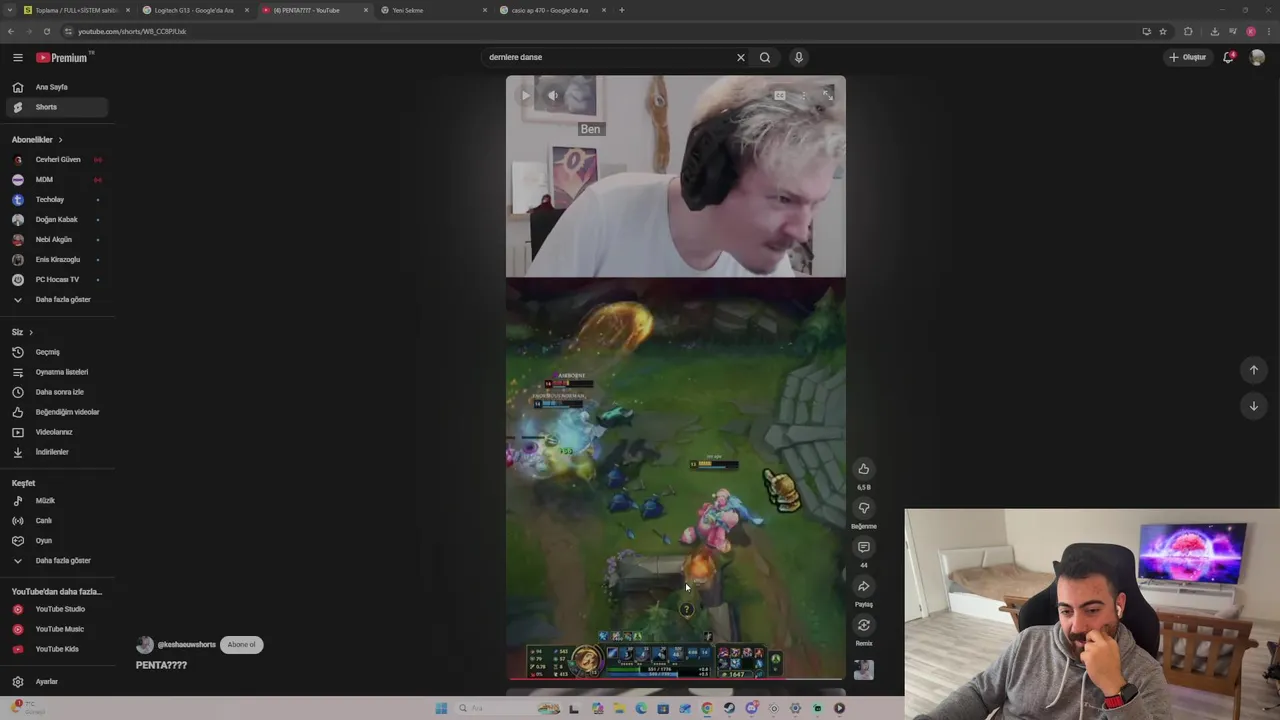Open a new browser tab with plus
This screenshot has height=720, width=1280.
[621, 10]
